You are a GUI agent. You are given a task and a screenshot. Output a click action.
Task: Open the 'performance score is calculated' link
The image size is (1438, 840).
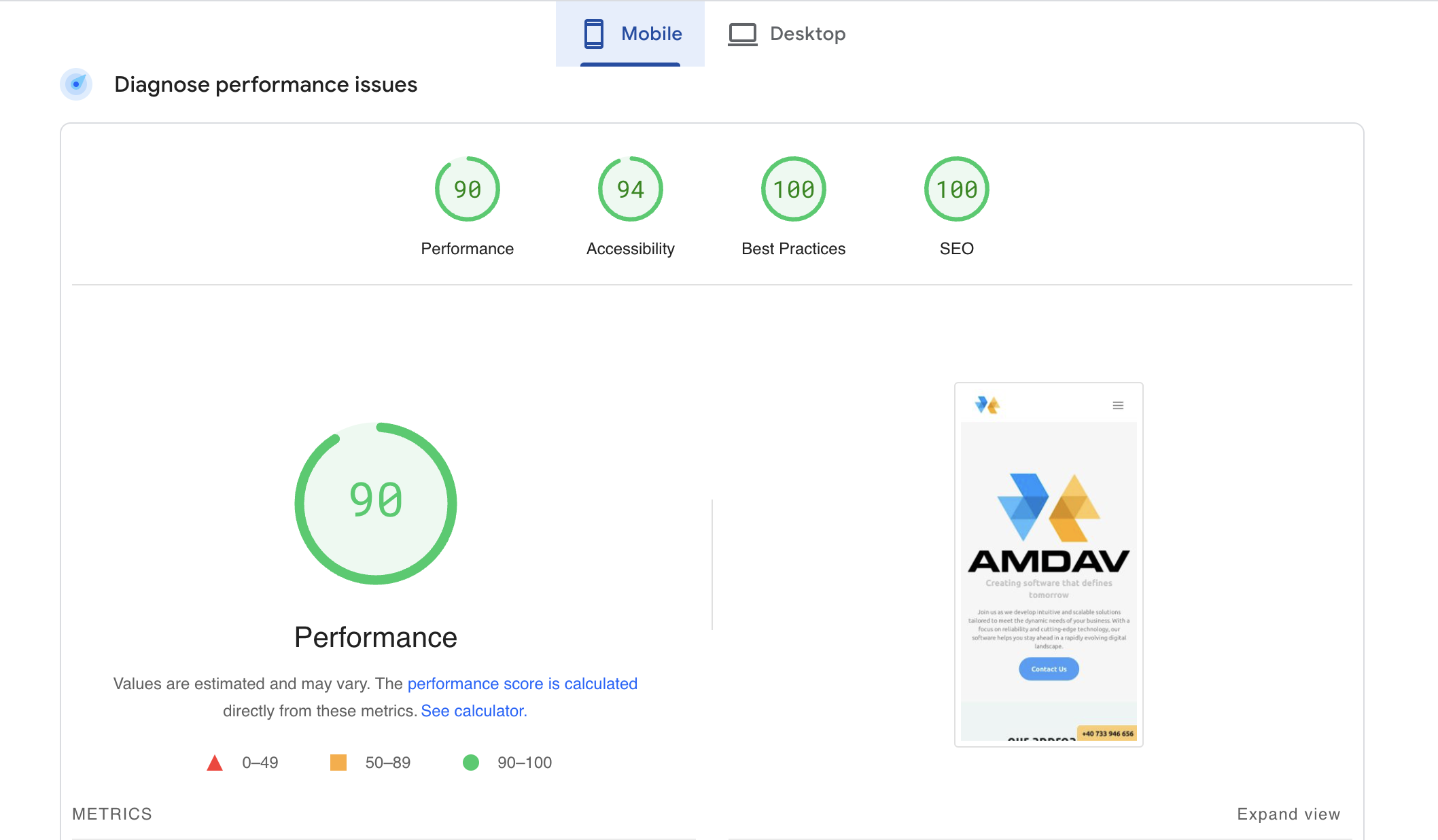[x=522, y=684]
